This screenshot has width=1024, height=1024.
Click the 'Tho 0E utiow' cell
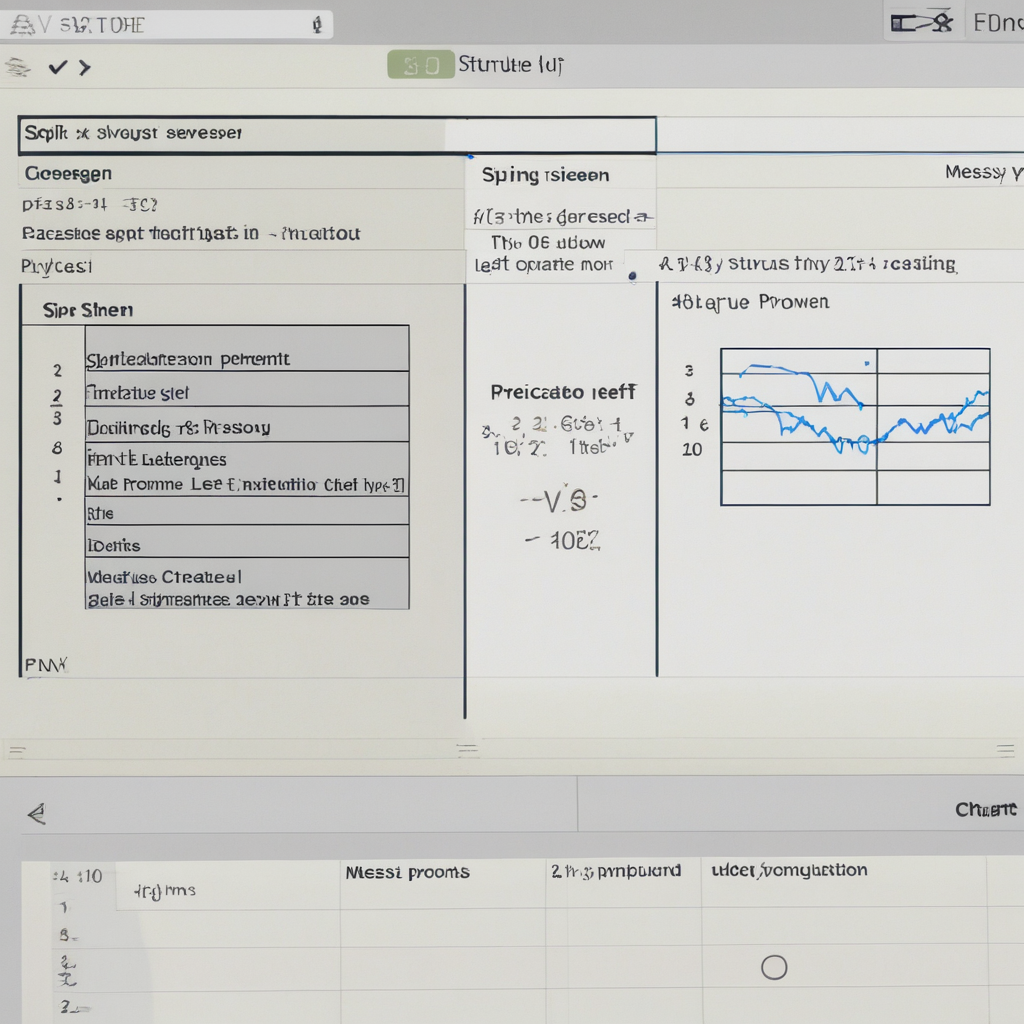point(547,243)
